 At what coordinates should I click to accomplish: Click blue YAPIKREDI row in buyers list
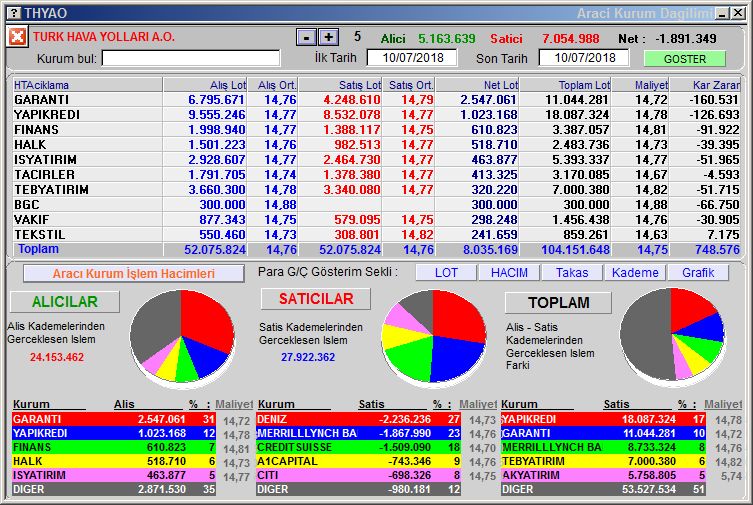(x=114, y=433)
